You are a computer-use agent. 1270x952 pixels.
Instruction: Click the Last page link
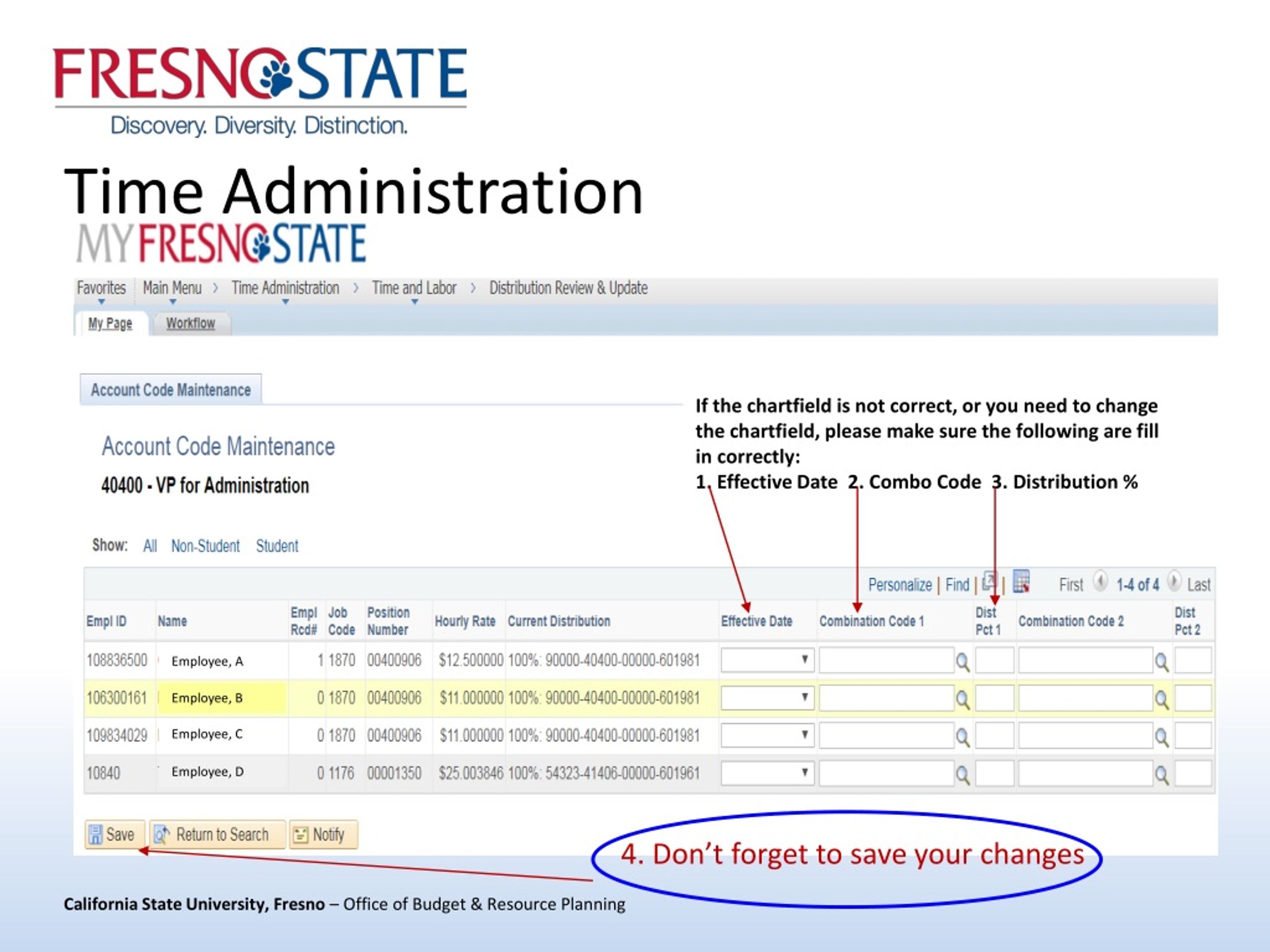(x=1199, y=585)
